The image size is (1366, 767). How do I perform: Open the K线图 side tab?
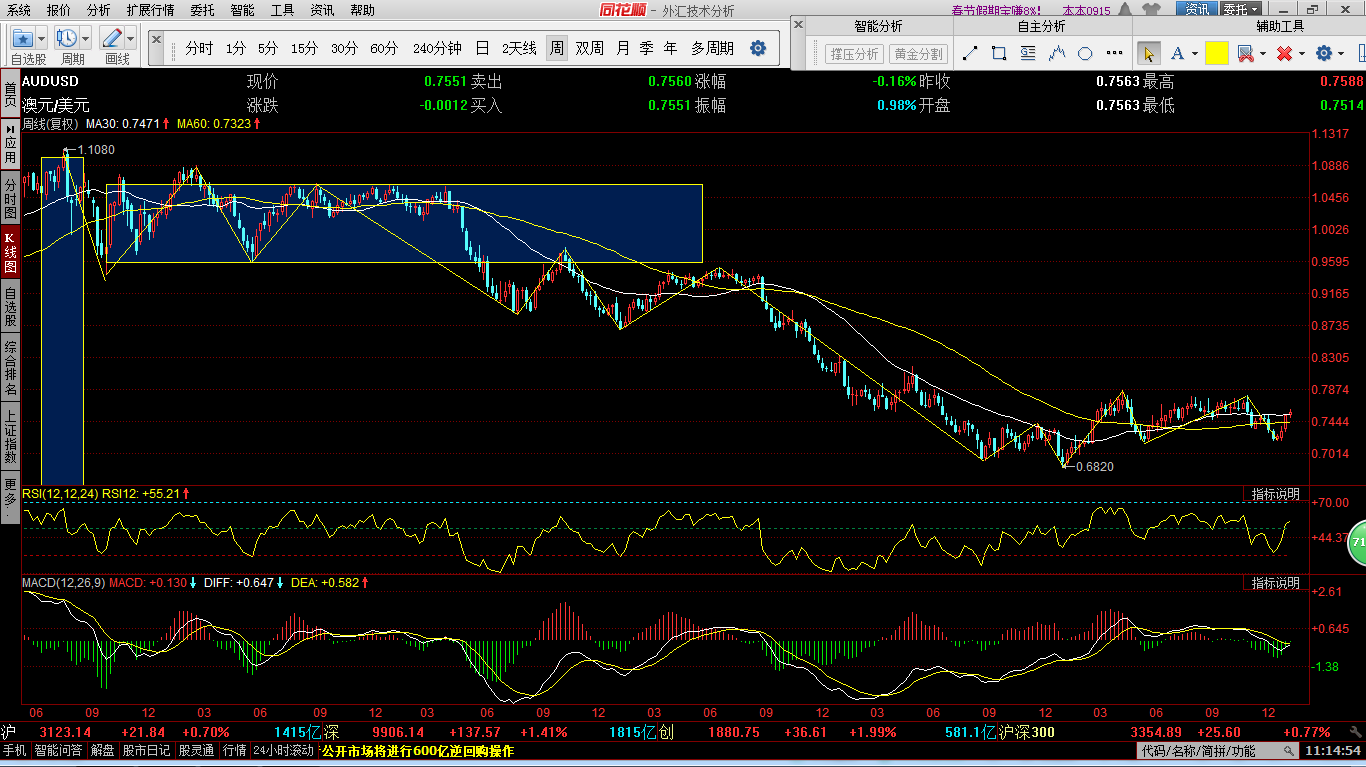coord(10,253)
